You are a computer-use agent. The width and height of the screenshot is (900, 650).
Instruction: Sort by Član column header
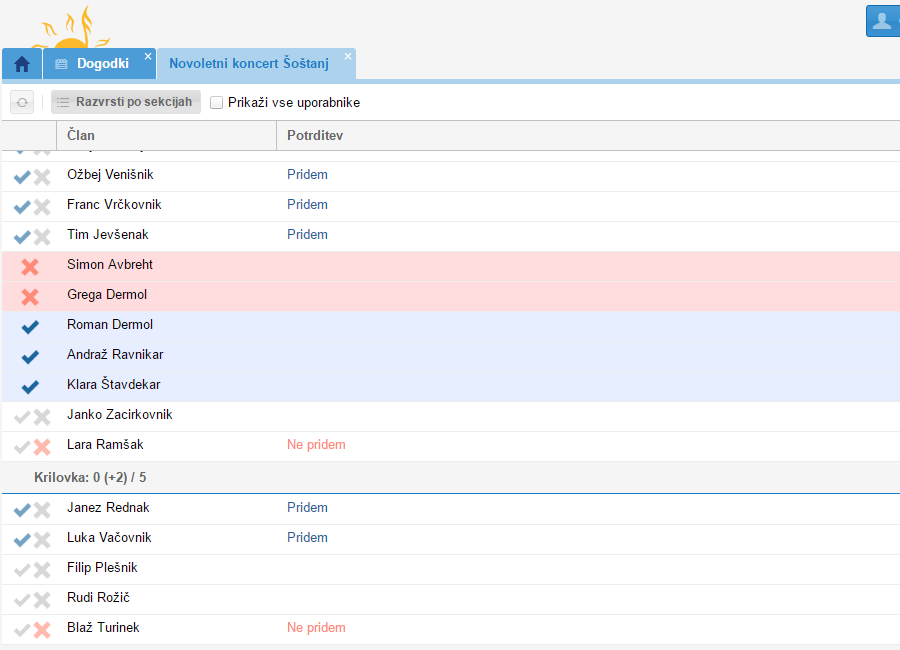tap(165, 135)
